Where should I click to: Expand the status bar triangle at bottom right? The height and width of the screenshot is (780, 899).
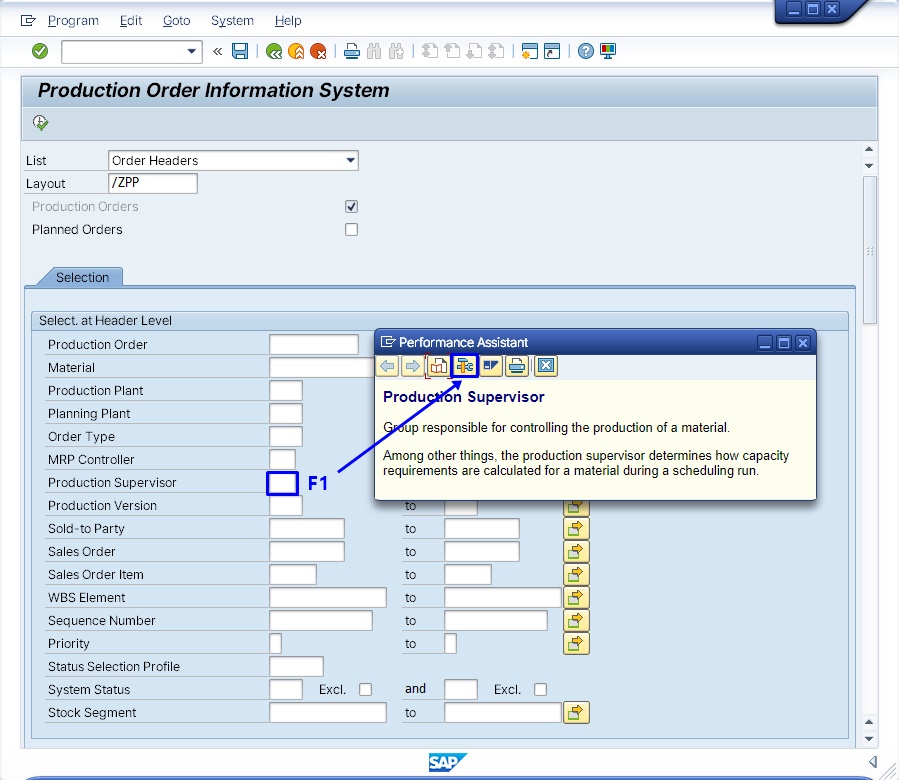pyautogui.click(x=873, y=762)
